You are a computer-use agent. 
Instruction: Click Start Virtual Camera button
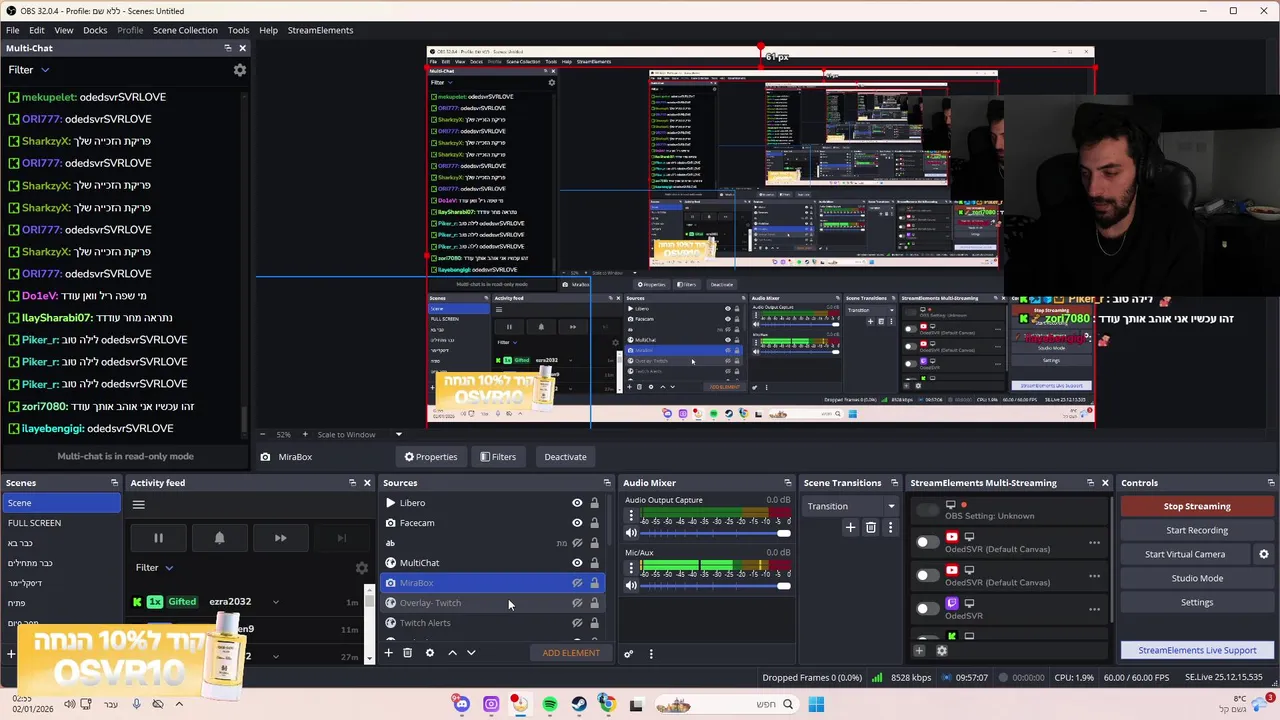click(x=1185, y=554)
